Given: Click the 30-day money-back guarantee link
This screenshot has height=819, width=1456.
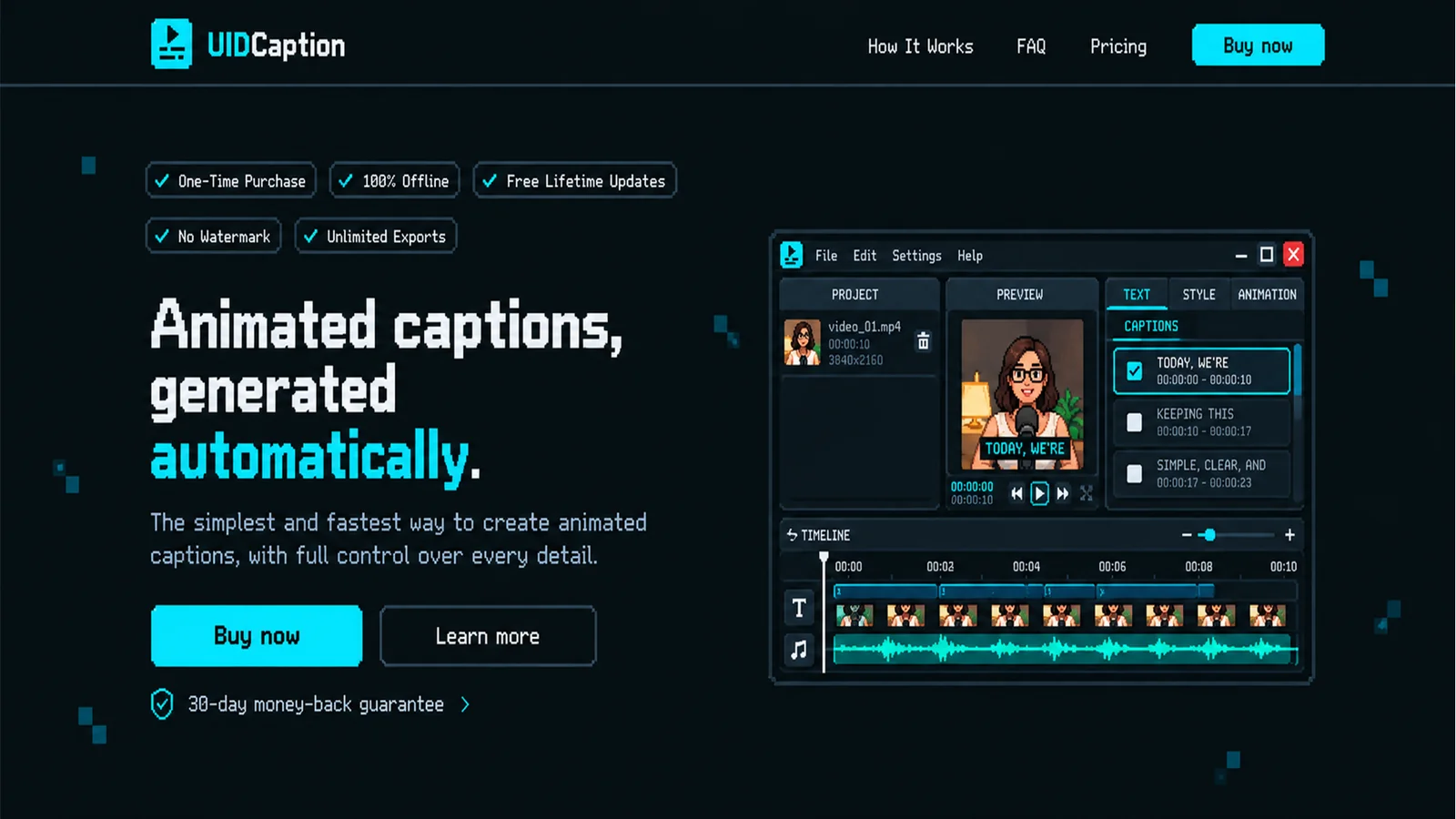Looking at the screenshot, I should [316, 704].
